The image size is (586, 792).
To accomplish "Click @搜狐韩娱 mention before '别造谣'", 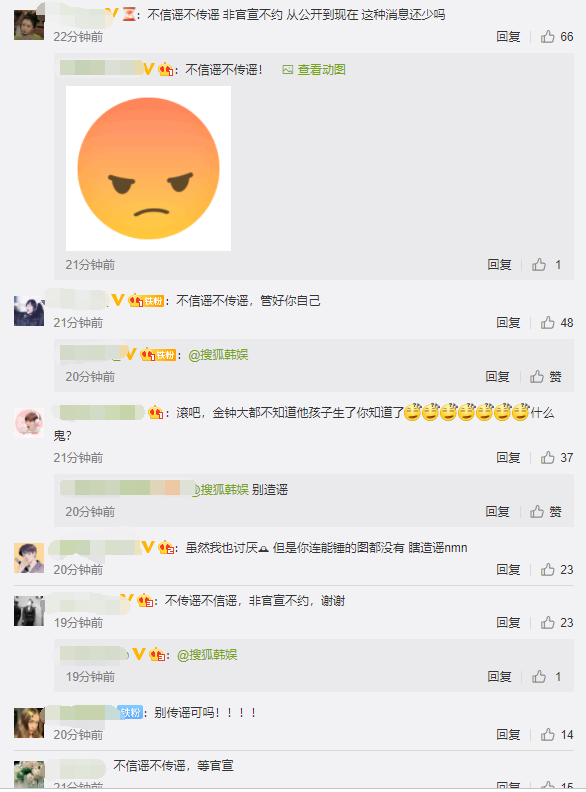I will 220,489.
